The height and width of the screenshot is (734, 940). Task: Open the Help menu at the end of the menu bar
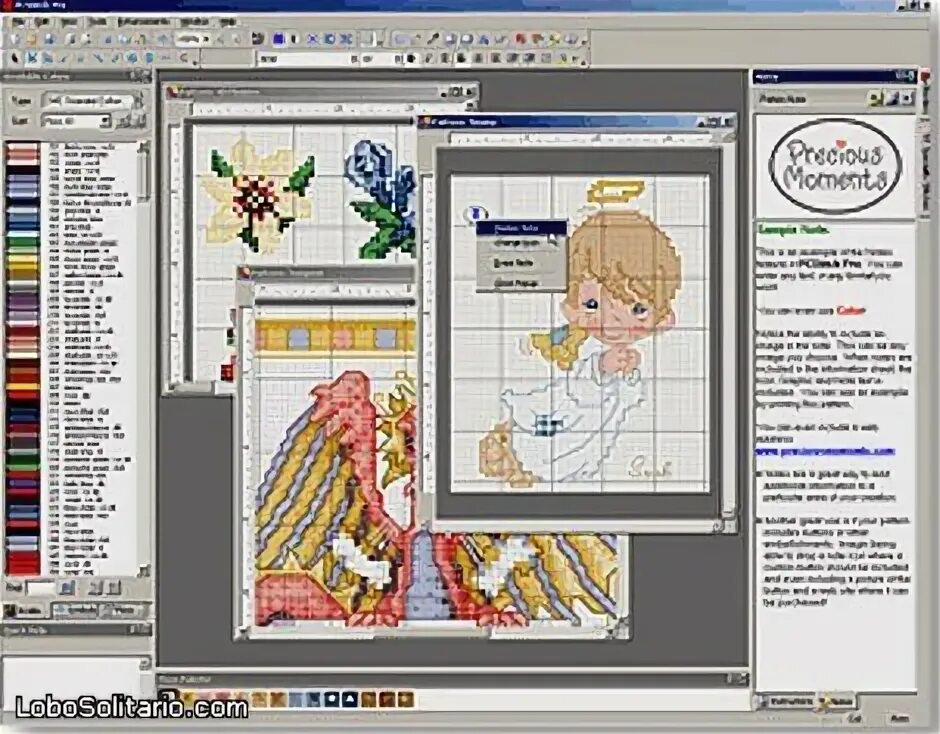227,23
